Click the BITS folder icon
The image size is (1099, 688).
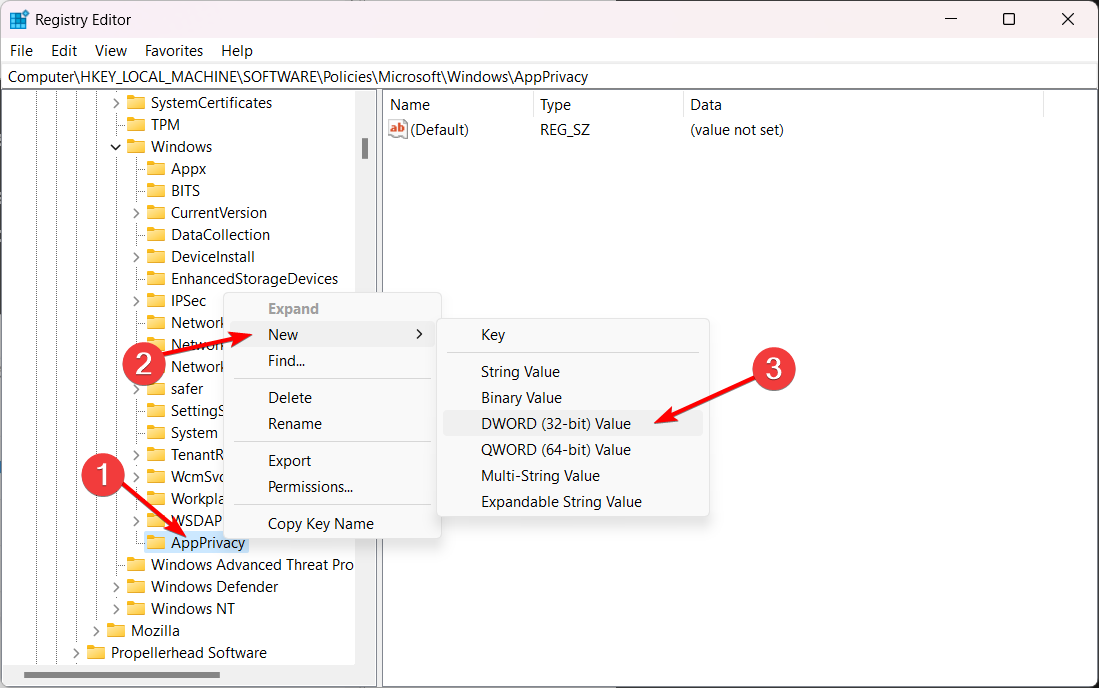(x=156, y=191)
